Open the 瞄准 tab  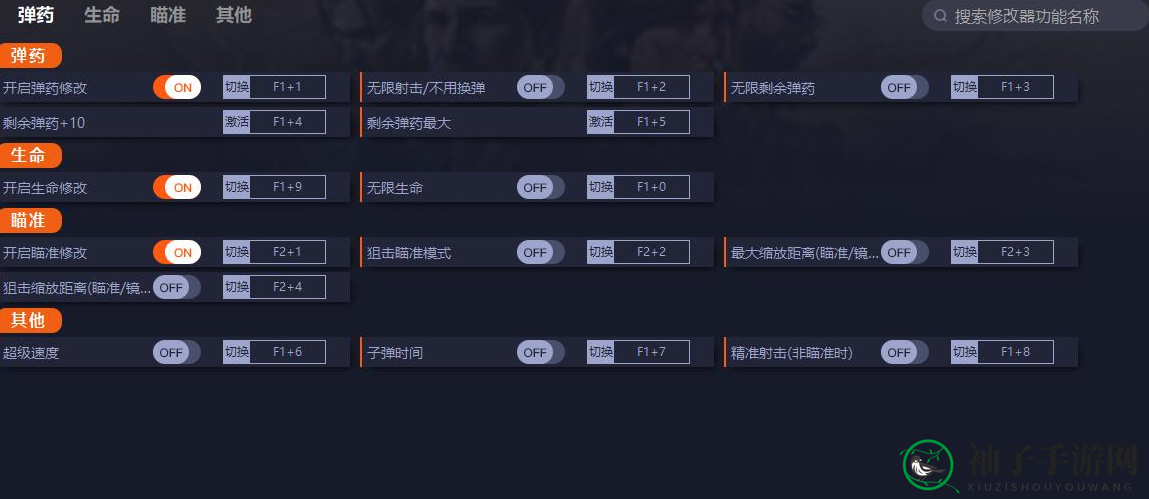point(168,15)
